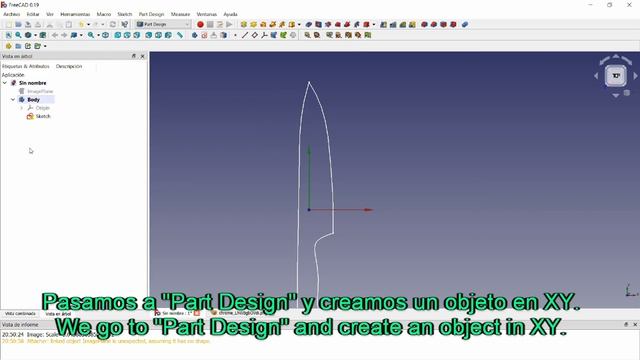Click the Create group folder icon
The width and height of the screenshot is (640, 360).
coord(18,46)
